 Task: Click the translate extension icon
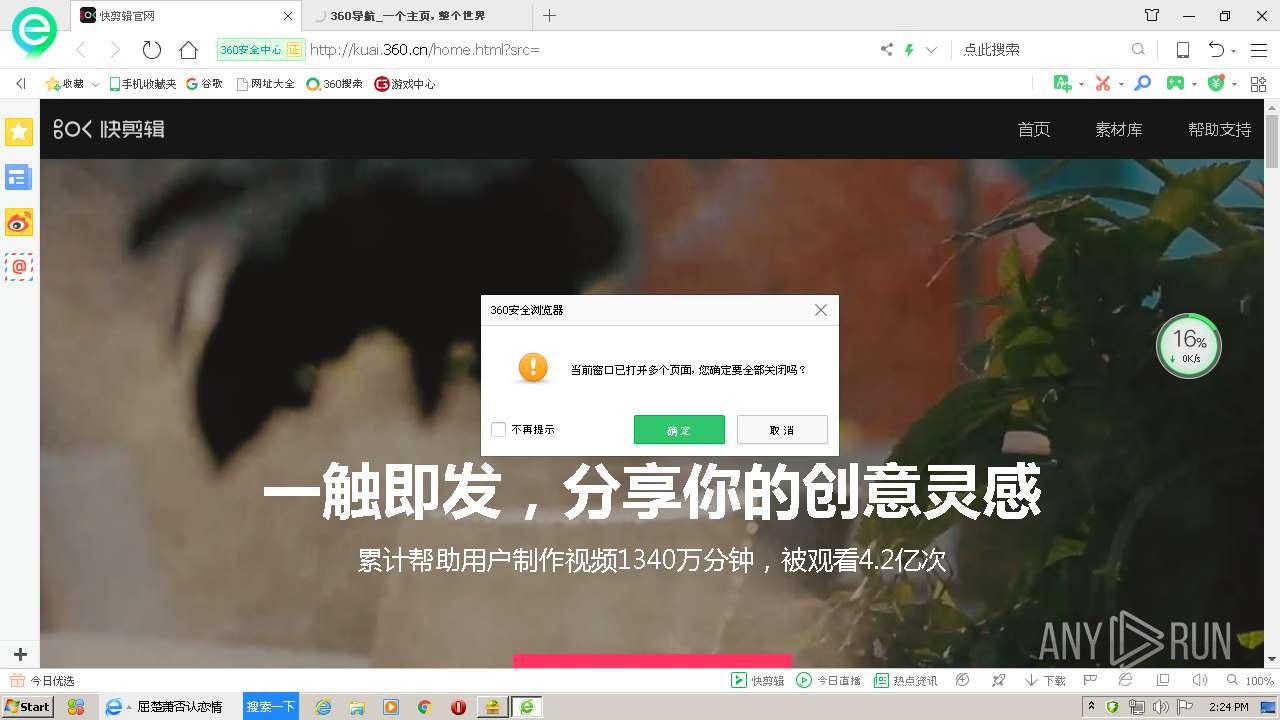[x=1063, y=83]
